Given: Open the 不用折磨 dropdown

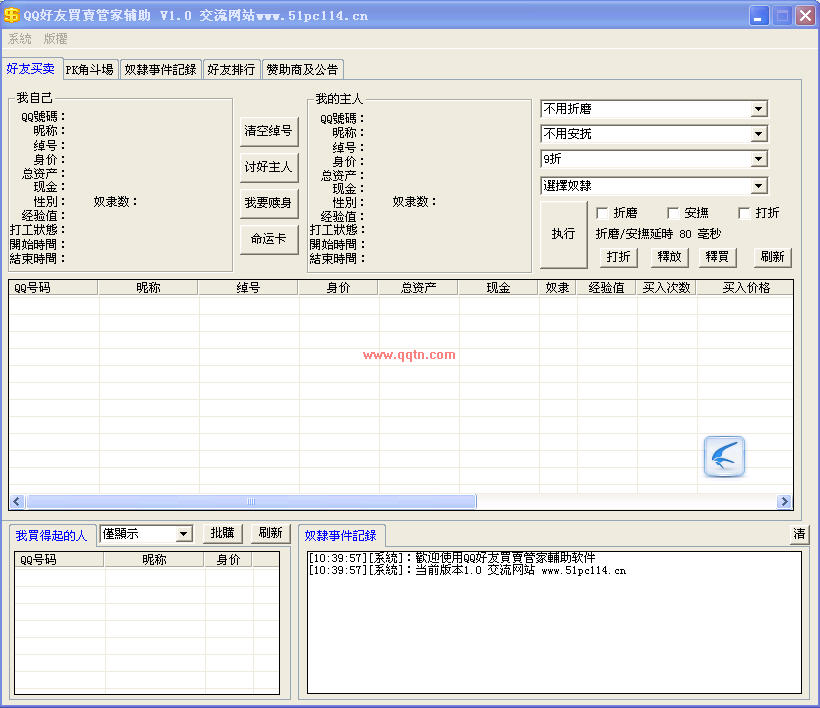Looking at the screenshot, I should [x=654, y=109].
